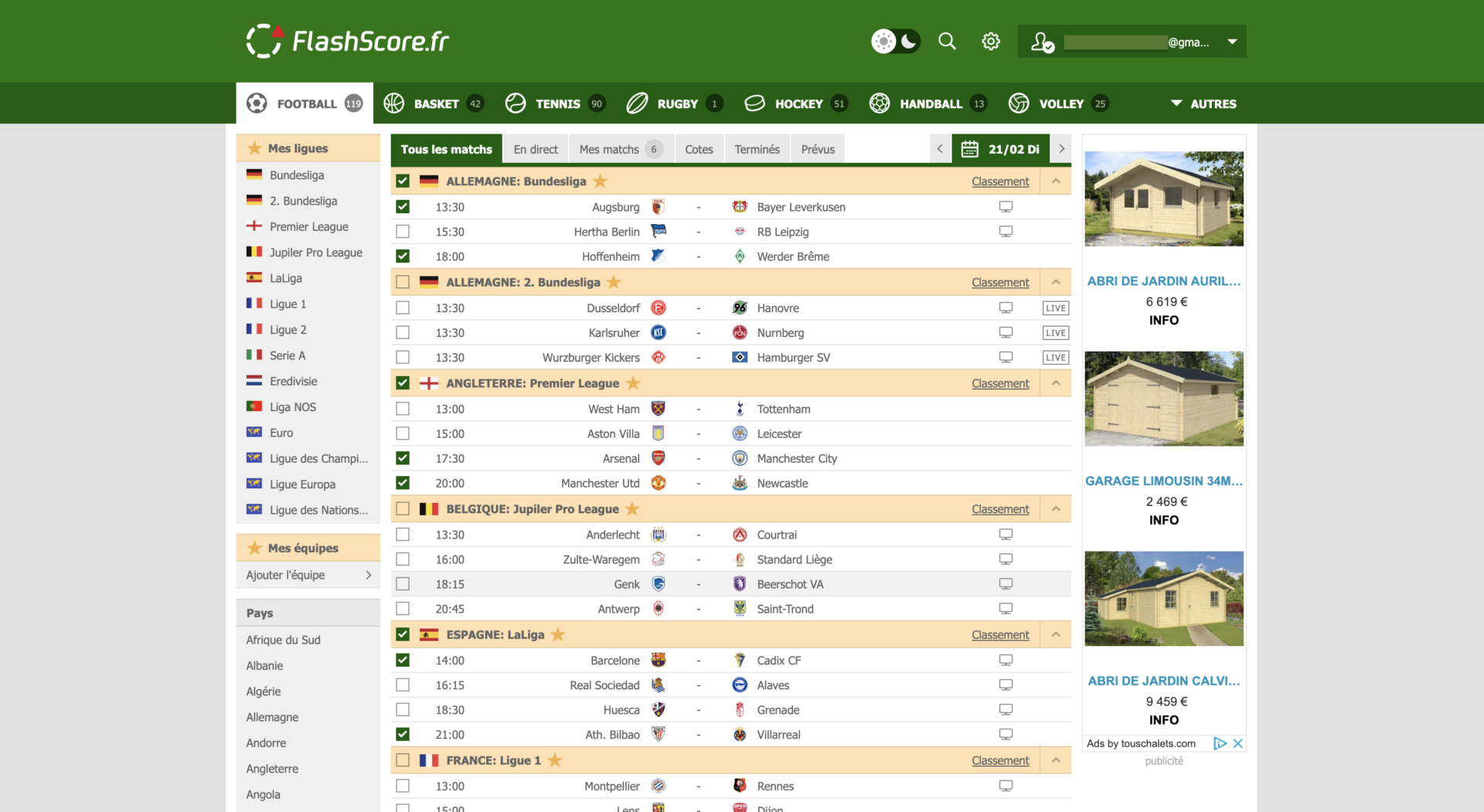Expand the Ajouter l'équipe arrow
Viewport: 1484px width, 812px height.
[369, 575]
